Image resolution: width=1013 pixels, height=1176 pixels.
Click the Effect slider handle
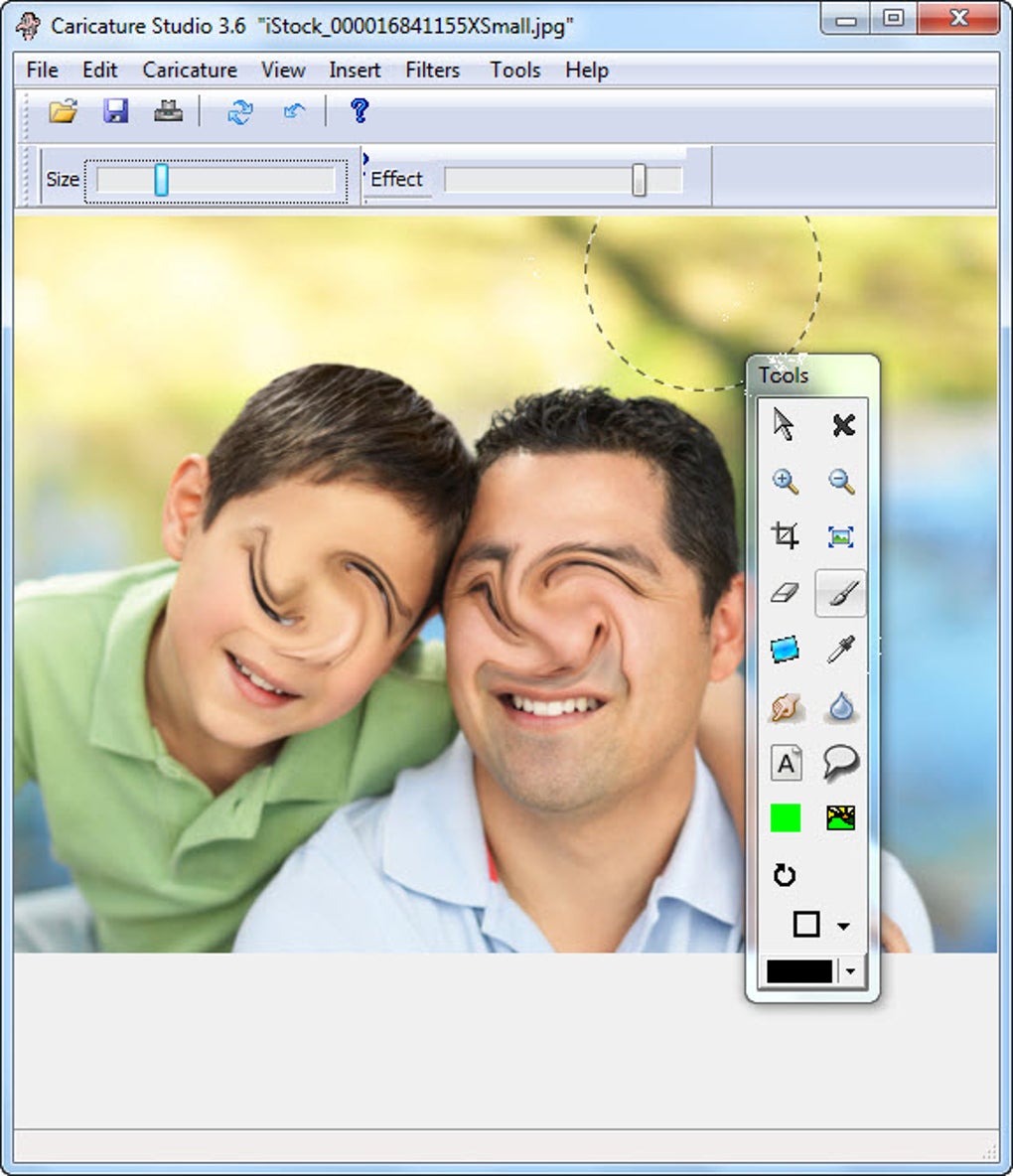[x=639, y=180]
